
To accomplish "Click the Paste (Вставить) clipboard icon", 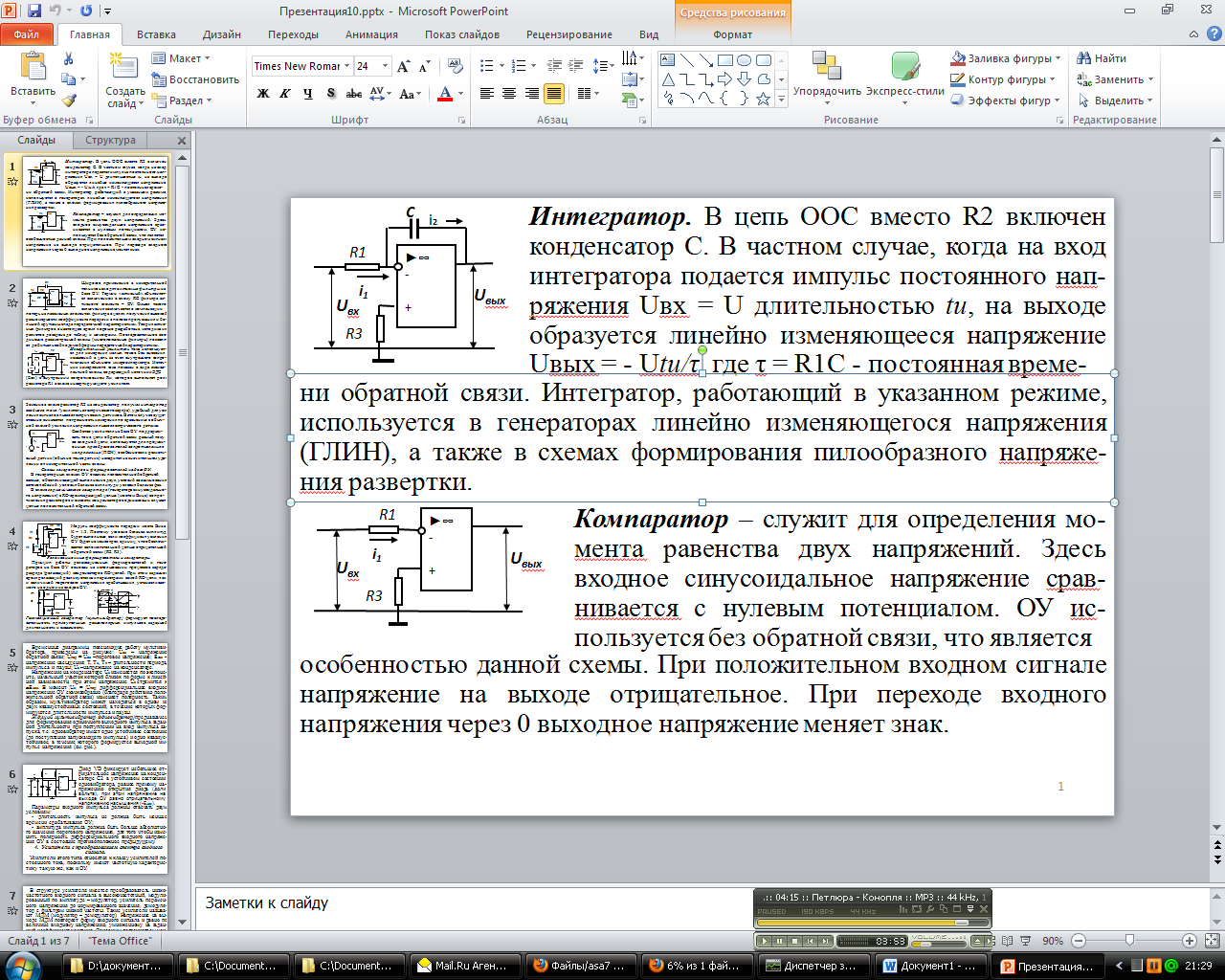I will tap(33, 66).
